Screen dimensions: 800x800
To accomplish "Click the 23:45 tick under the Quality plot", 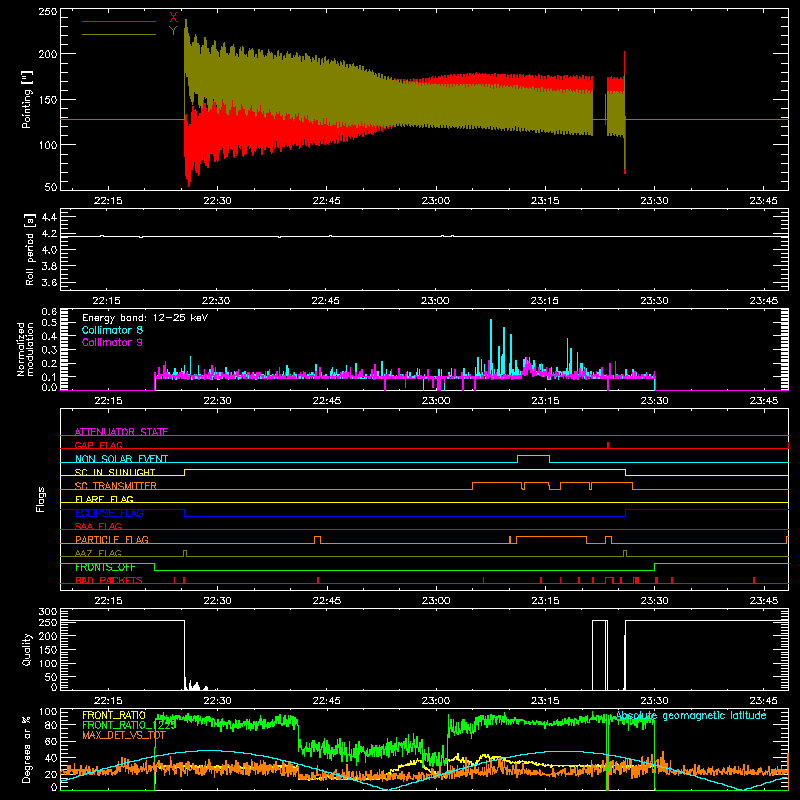I will tap(764, 701).
